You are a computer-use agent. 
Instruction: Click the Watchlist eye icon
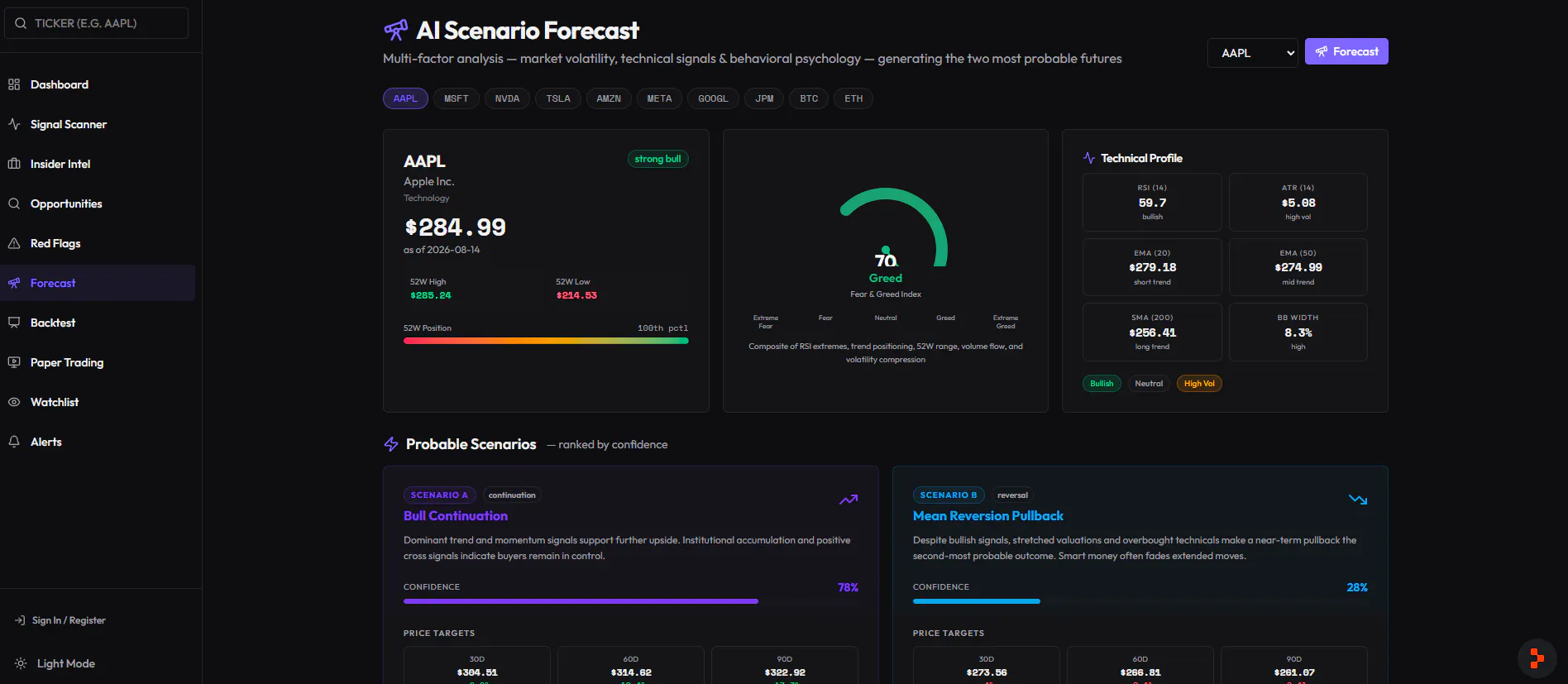point(14,402)
